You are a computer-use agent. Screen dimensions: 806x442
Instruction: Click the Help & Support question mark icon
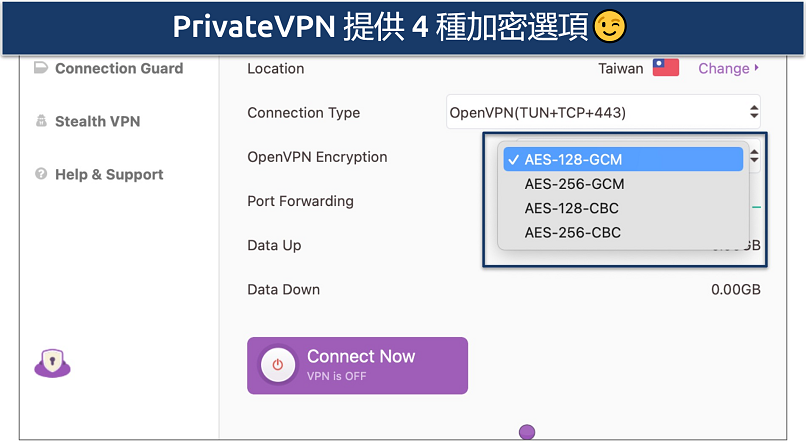(41, 174)
